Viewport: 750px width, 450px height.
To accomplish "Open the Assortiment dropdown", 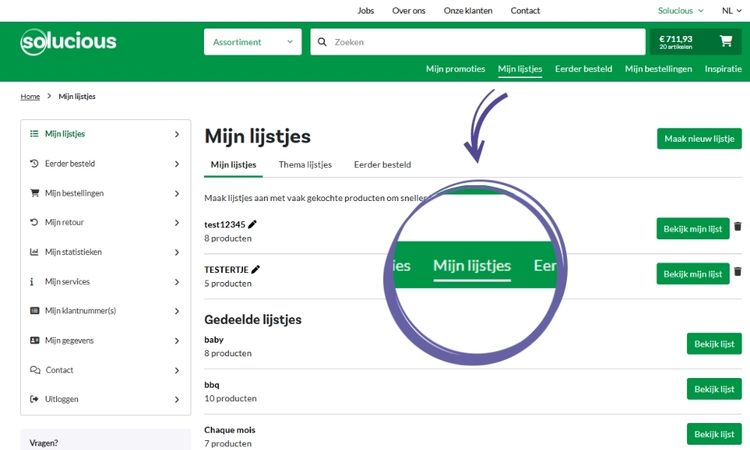I will pyautogui.click(x=252, y=42).
